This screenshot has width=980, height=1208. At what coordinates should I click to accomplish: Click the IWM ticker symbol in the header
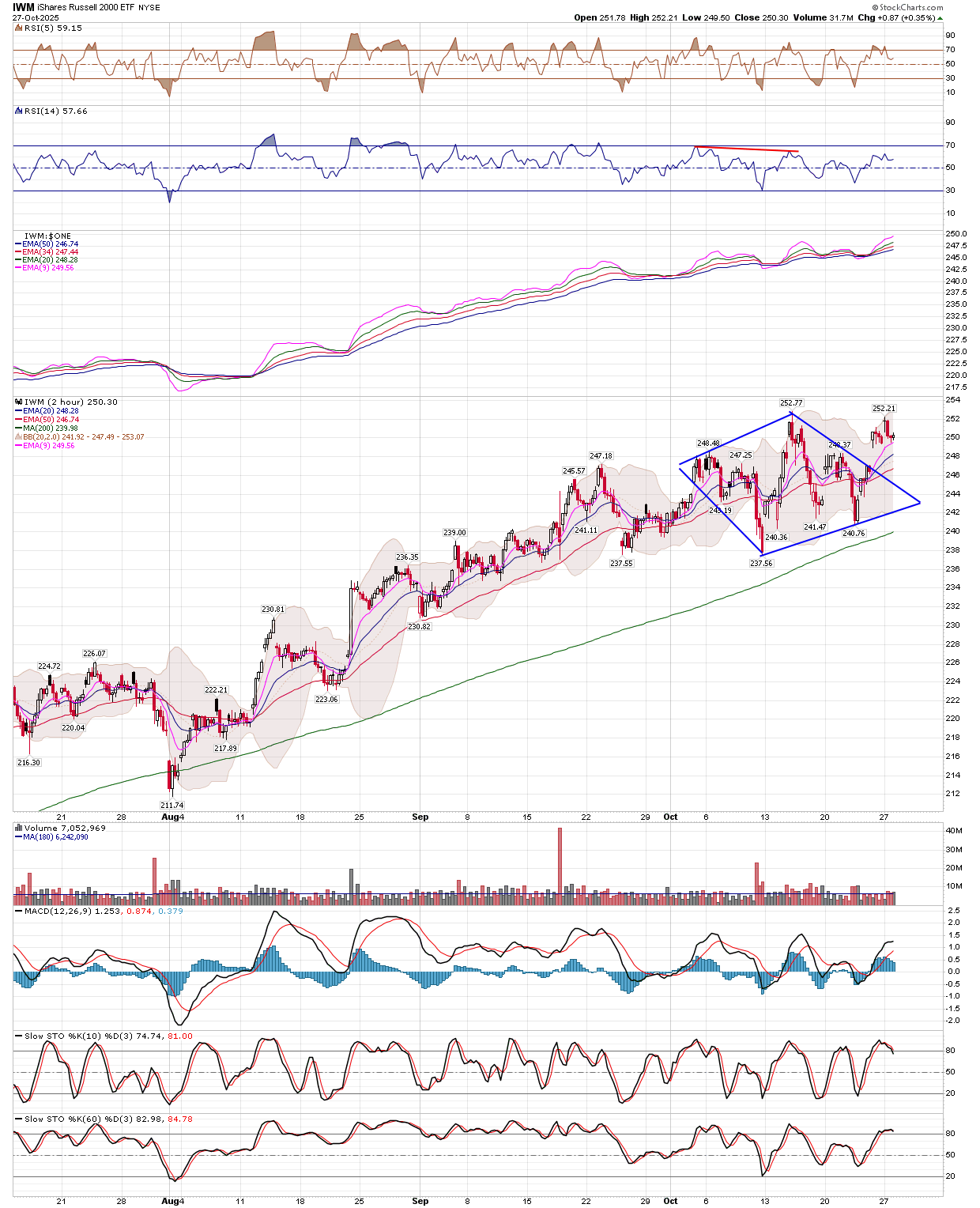tap(24, 7)
